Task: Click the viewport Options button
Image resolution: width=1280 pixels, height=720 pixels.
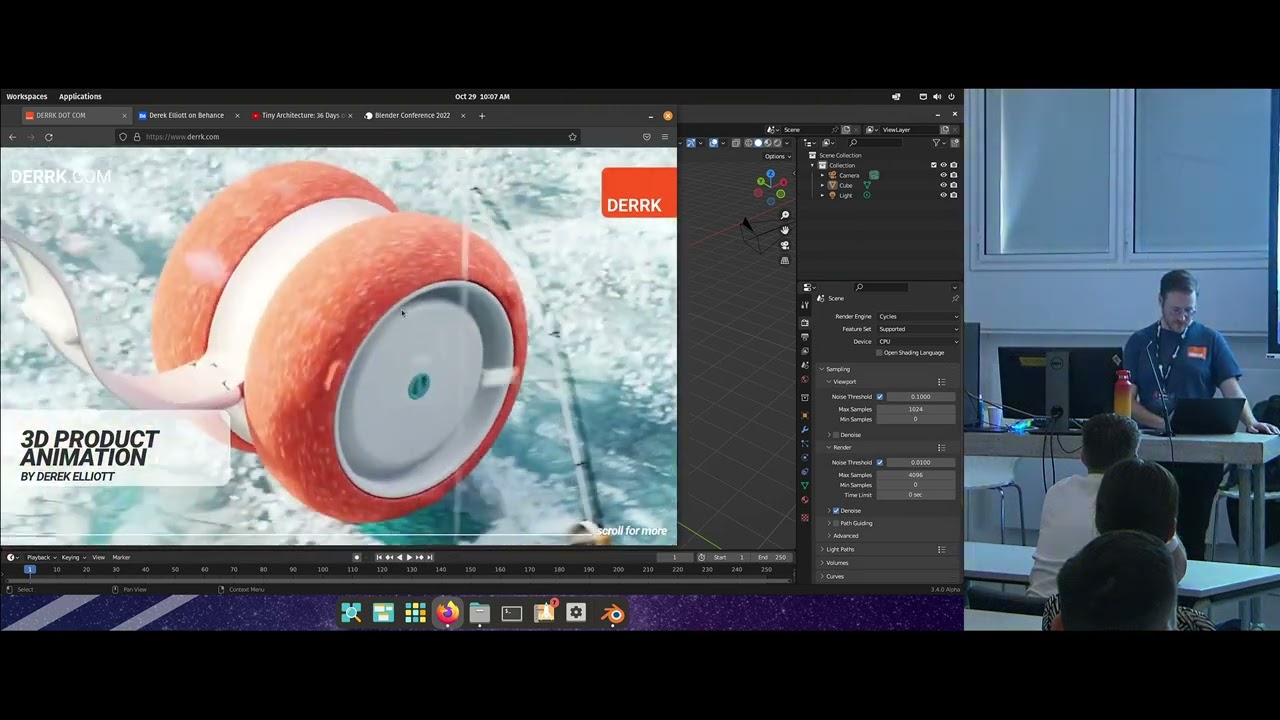Action: [776, 156]
